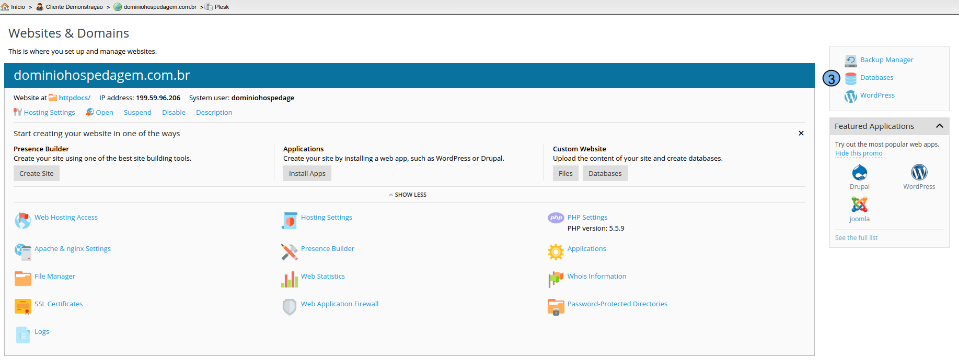Open the PHP Settings icon

tap(556, 218)
